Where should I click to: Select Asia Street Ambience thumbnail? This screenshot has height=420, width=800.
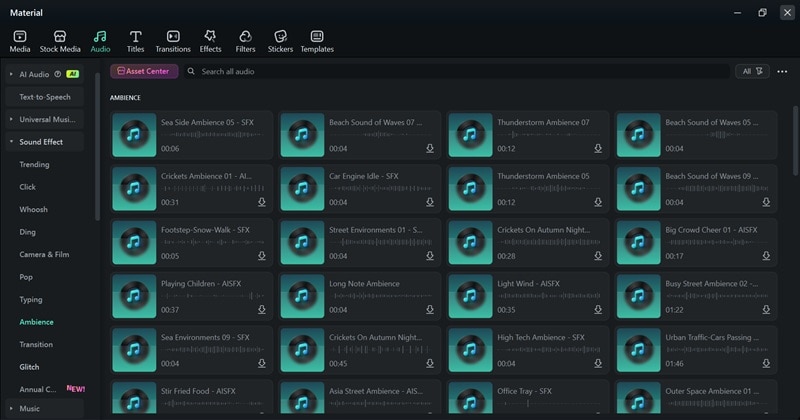[x=302, y=398]
